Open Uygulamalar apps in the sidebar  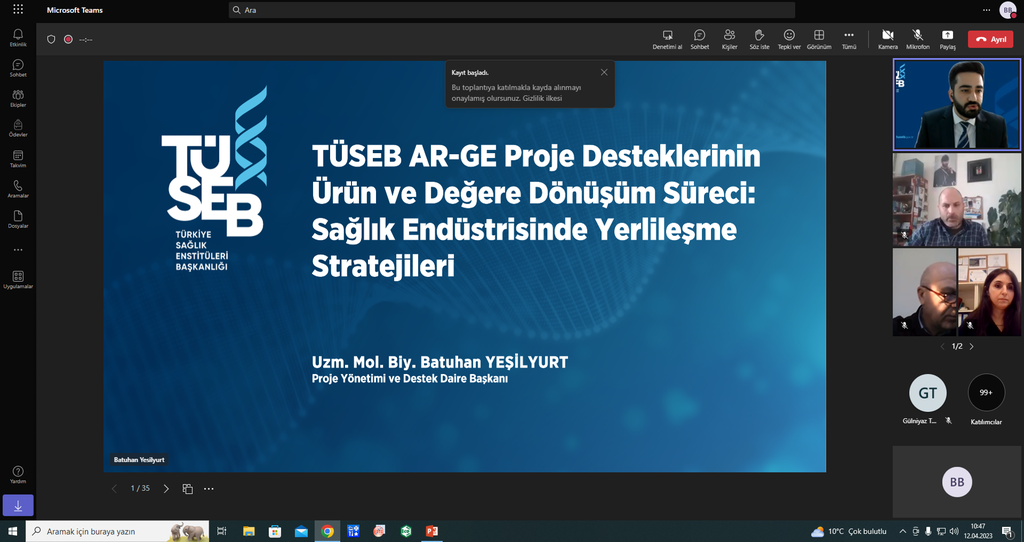(x=18, y=279)
